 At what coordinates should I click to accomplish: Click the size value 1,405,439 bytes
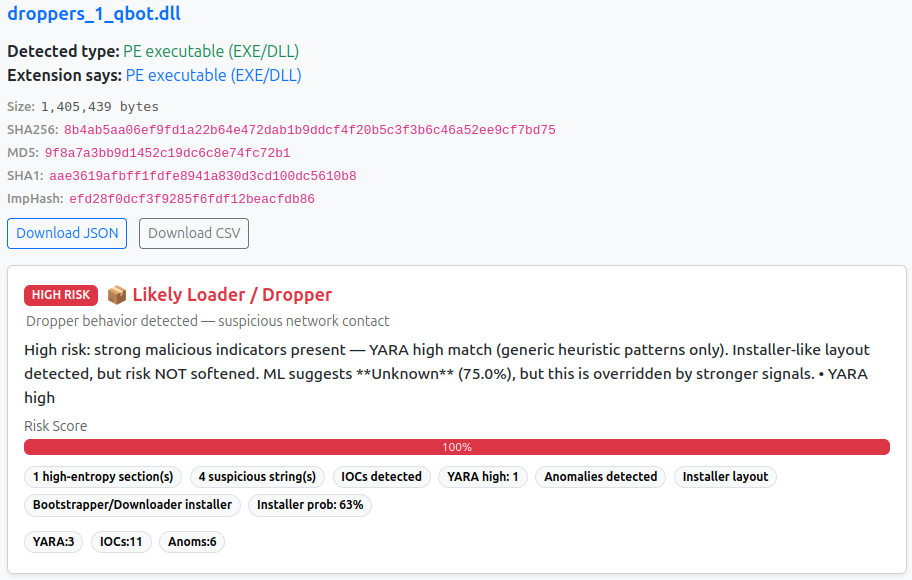[x=99, y=106]
